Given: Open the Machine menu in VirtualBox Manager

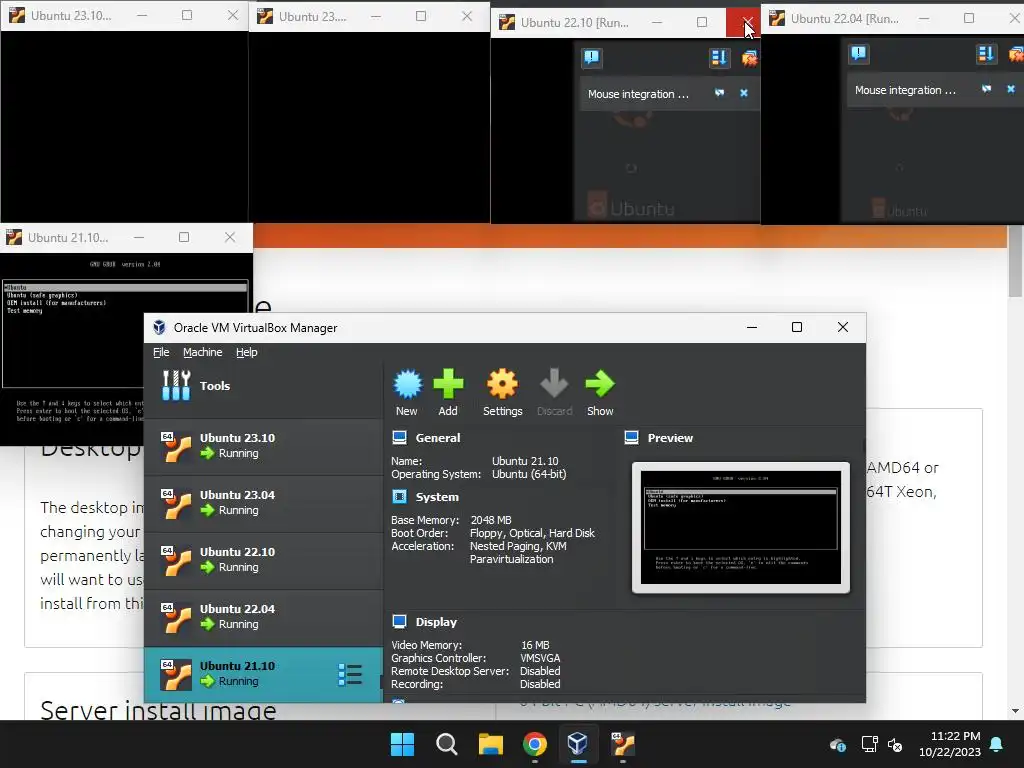Looking at the screenshot, I should click(x=202, y=352).
